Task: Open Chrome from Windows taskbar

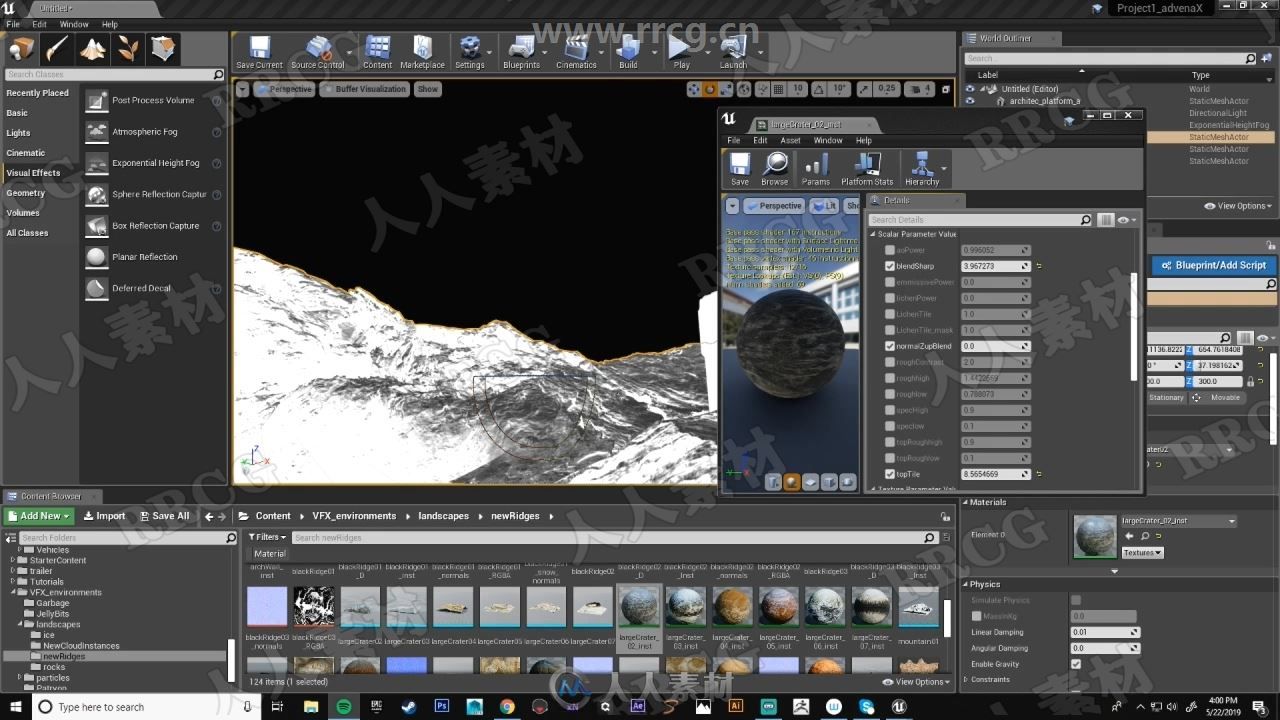Action: point(507,707)
